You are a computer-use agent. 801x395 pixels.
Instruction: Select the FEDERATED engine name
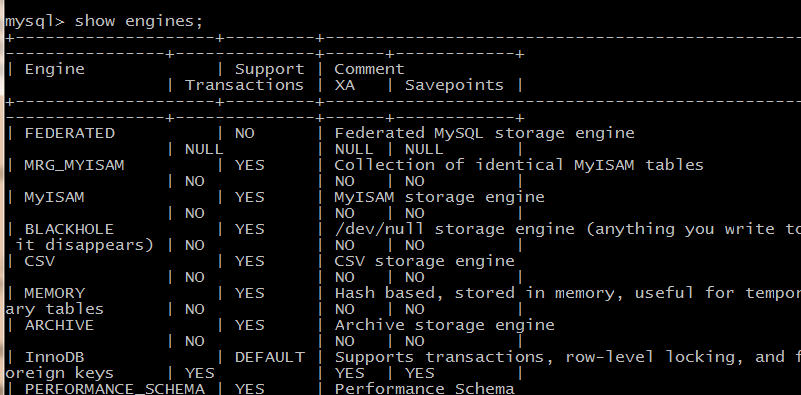tap(69, 133)
